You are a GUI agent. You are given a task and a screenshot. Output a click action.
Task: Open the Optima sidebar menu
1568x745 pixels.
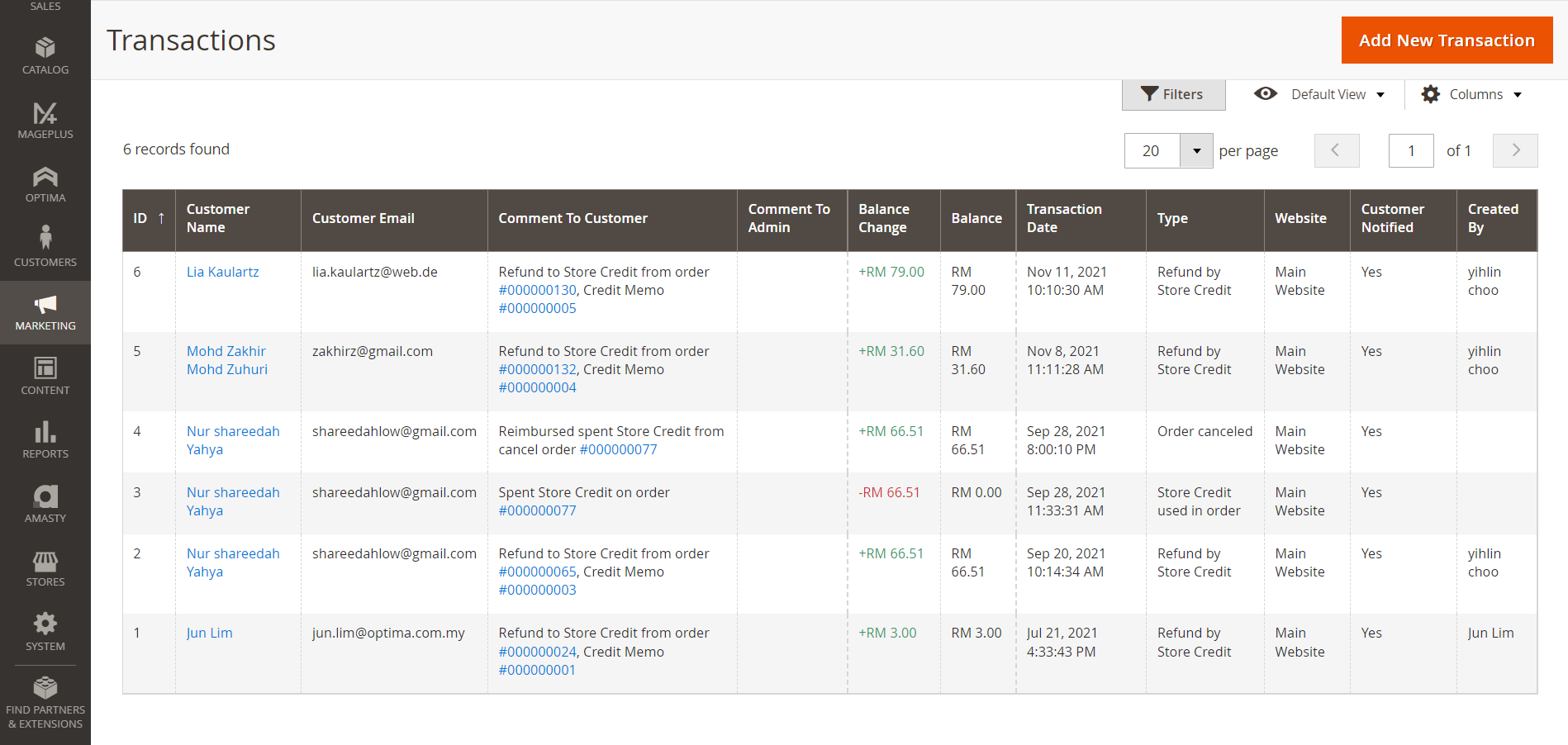[45, 184]
